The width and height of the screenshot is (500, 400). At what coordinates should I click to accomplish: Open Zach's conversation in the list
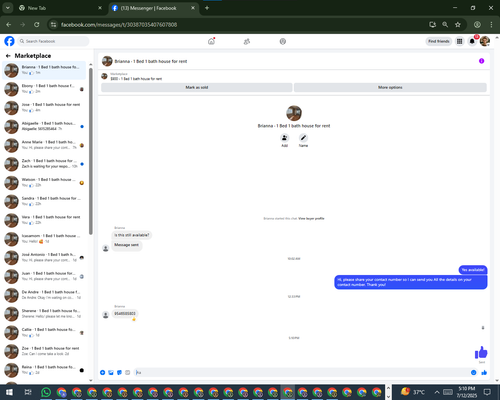click(44, 164)
